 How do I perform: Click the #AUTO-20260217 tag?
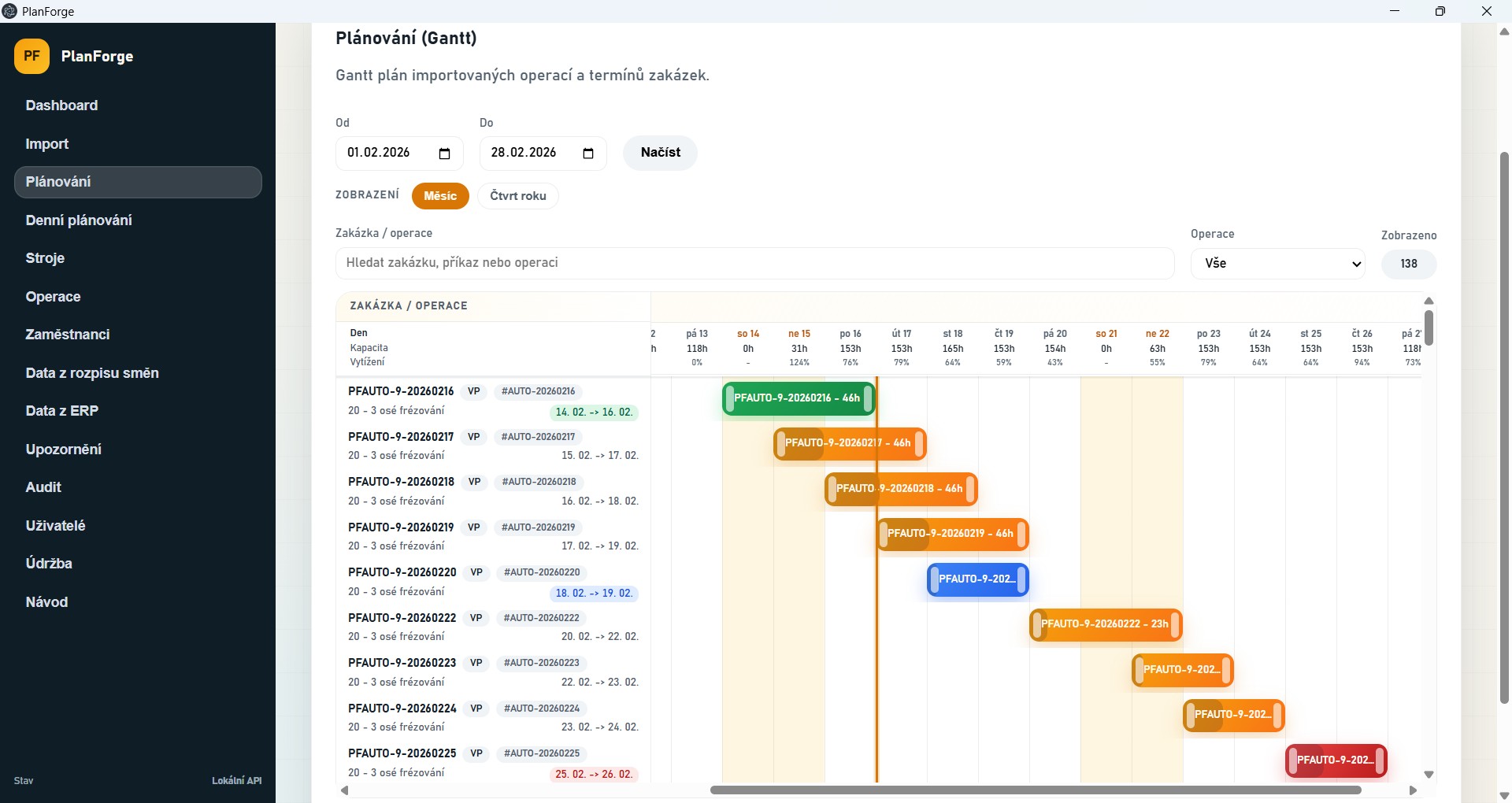pyautogui.click(x=538, y=437)
